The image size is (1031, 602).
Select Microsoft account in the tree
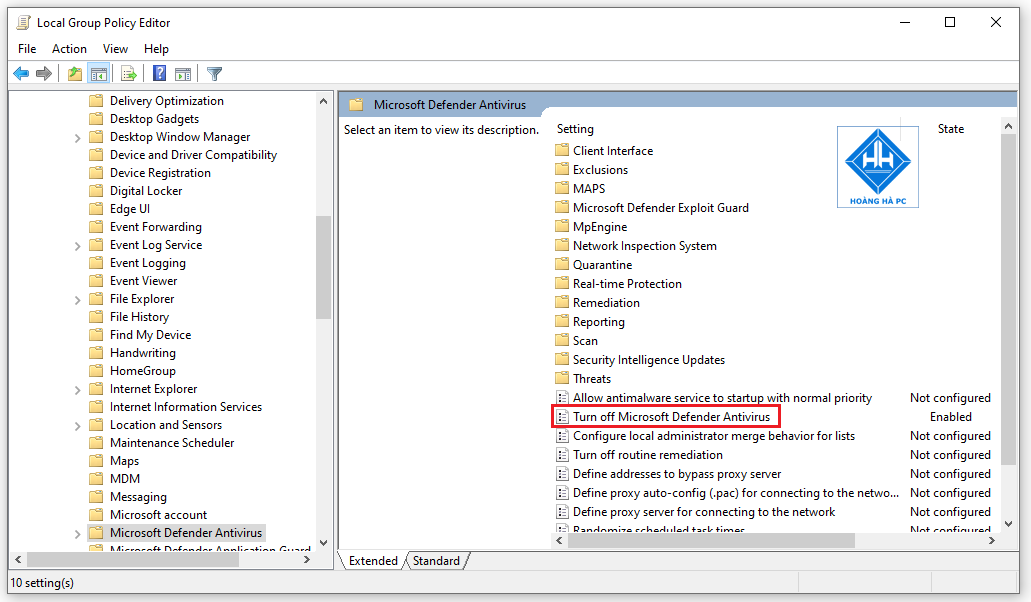158,515
